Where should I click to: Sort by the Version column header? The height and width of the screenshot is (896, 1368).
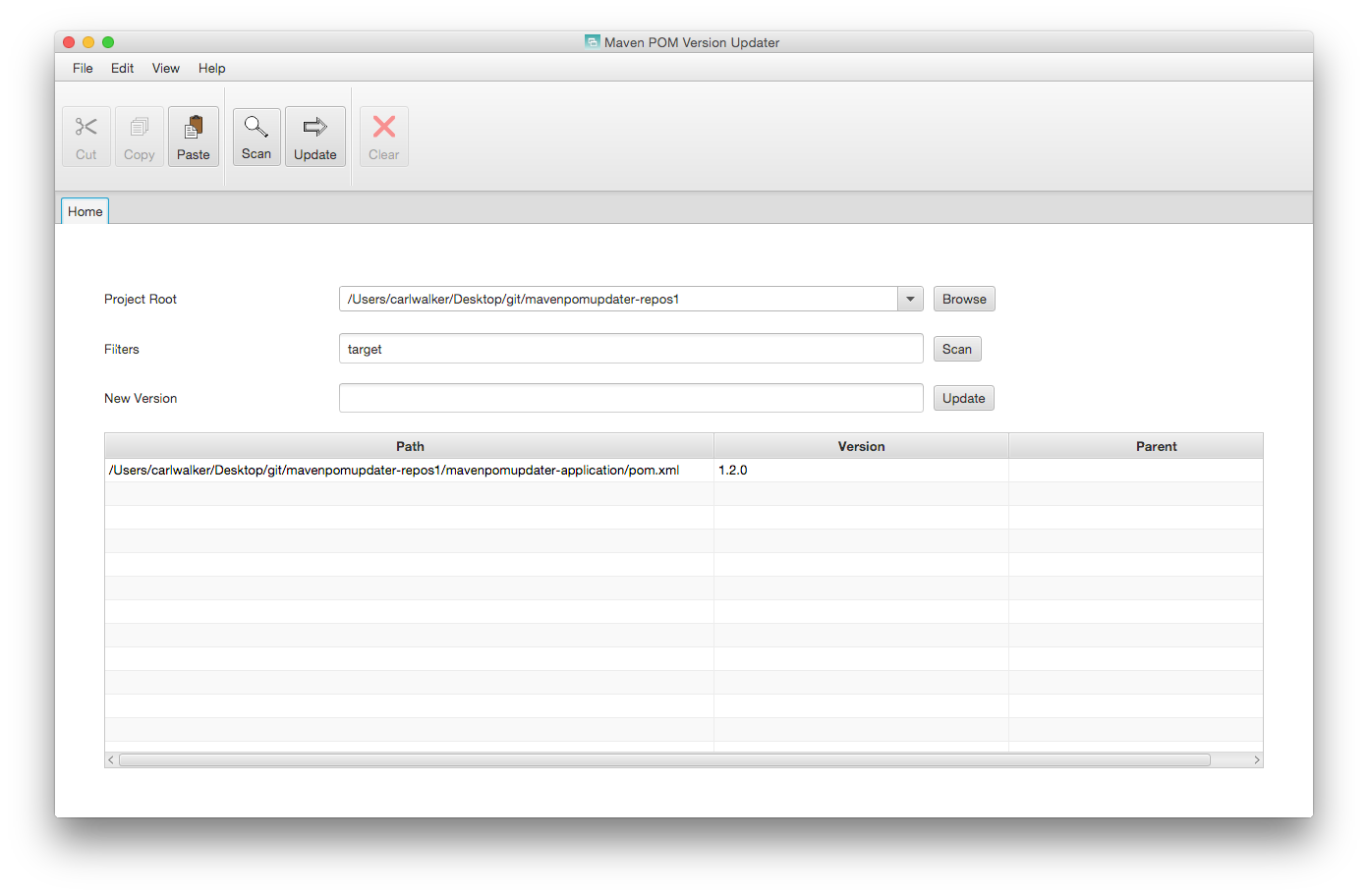click(861, 446)
